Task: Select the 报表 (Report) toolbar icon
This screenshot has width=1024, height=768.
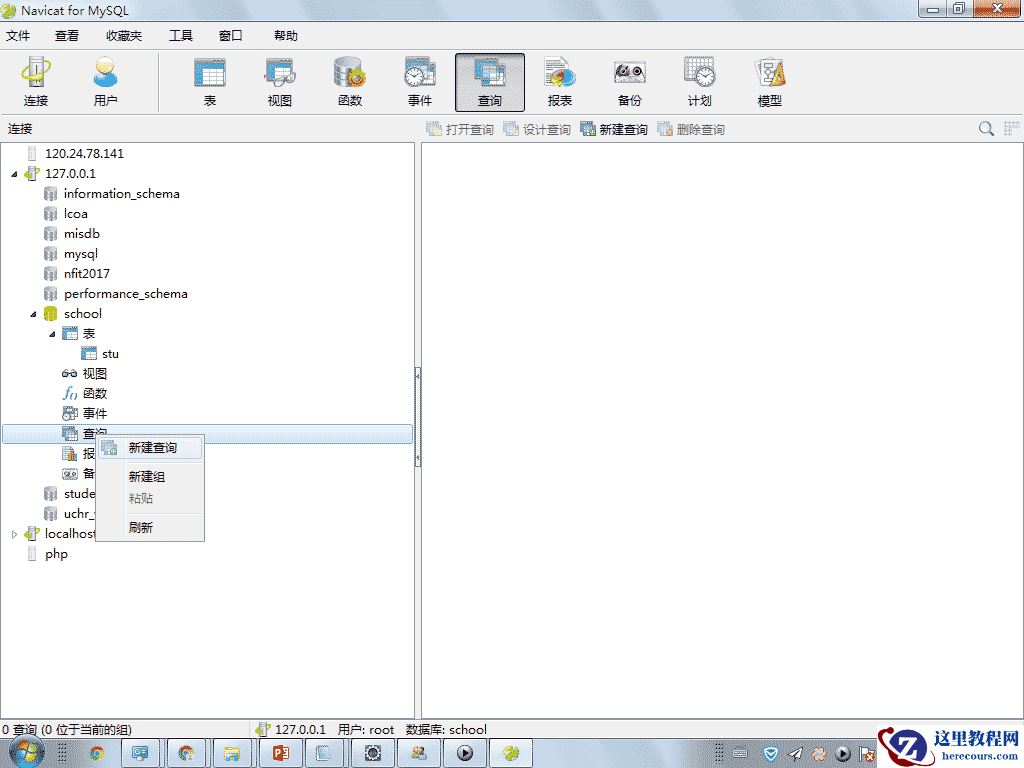Action: [x=560, y=82]
